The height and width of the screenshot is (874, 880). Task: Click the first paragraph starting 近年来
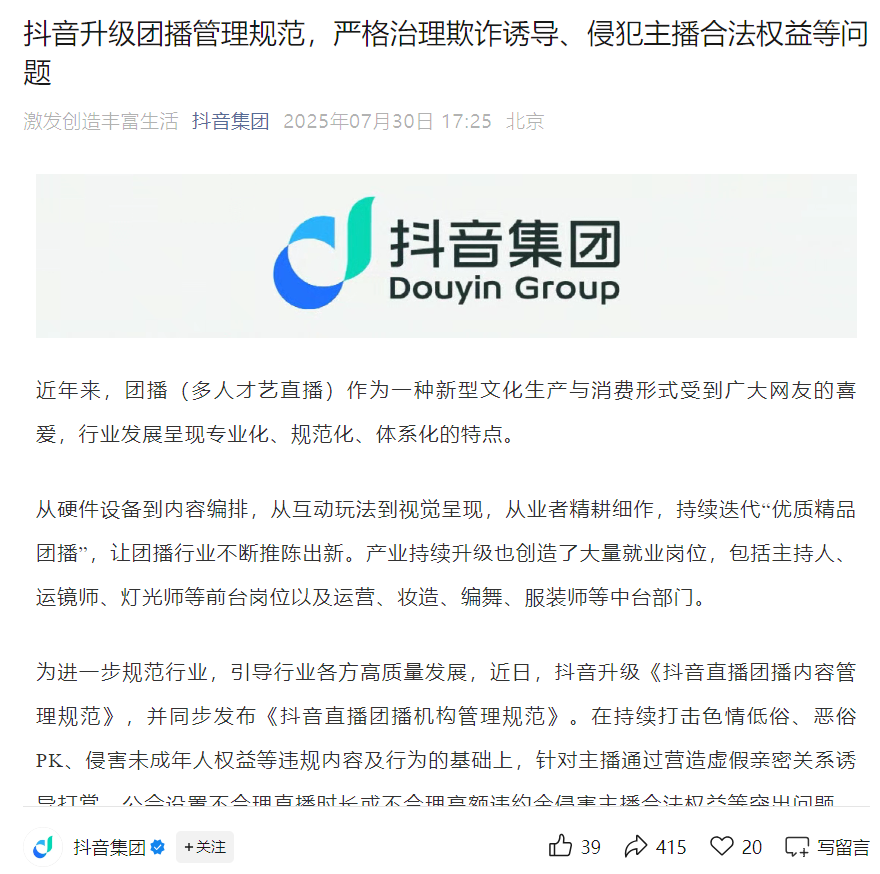tap(446, 411)
